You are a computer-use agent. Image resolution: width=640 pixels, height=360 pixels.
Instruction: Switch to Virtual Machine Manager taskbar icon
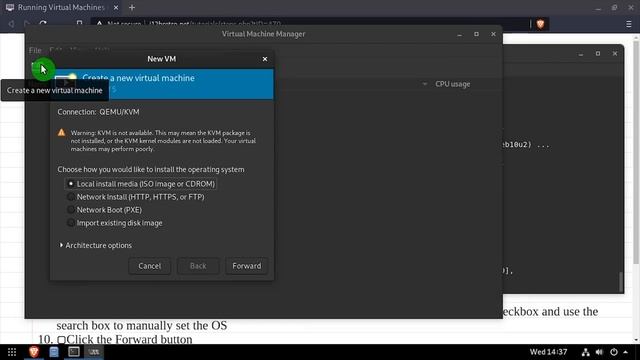pyautogui.click(x=94, y=352)
